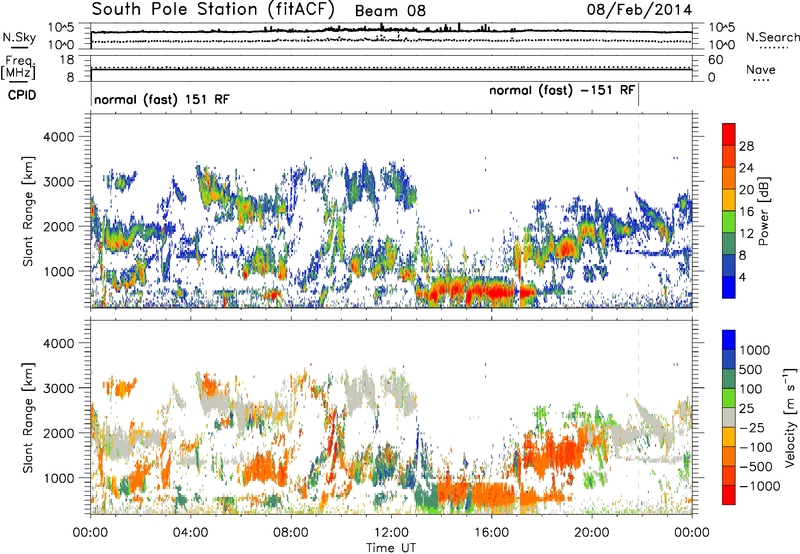The height and width of the screenshot is (554, 800).
Task: Click power colorbar value '4'
Action: click(x=742, y=278)
